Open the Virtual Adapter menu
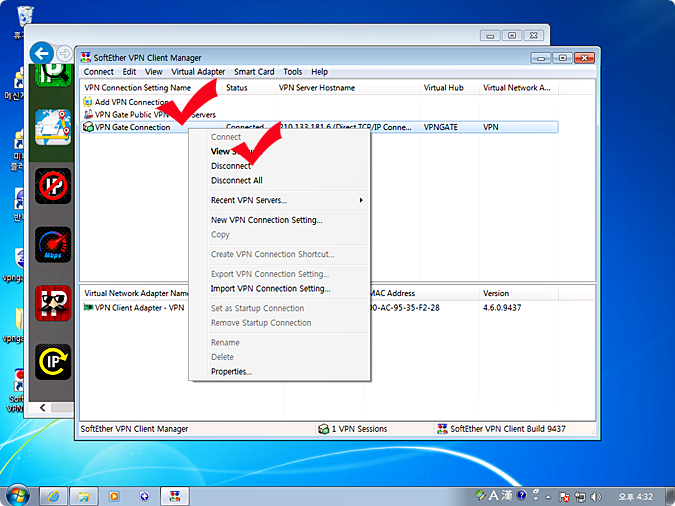 click(x=198, y=72)
